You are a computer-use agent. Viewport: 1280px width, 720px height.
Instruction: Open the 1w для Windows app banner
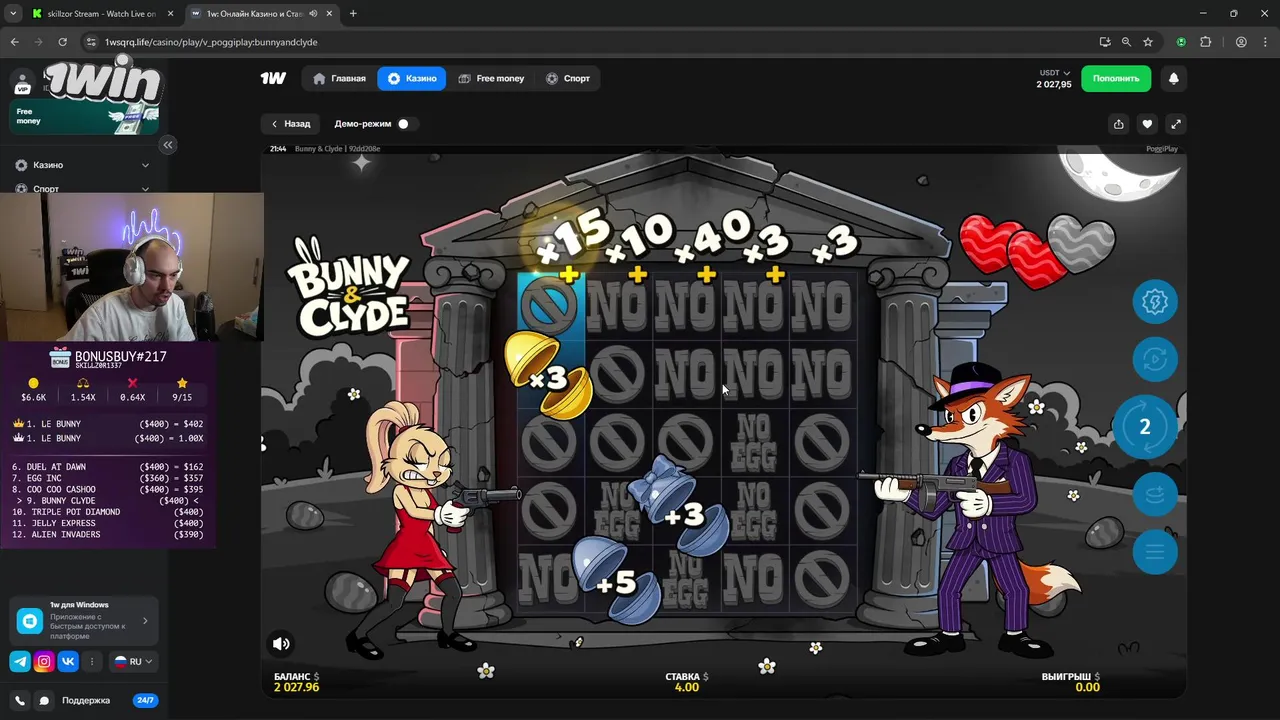[x=83, y=621]
